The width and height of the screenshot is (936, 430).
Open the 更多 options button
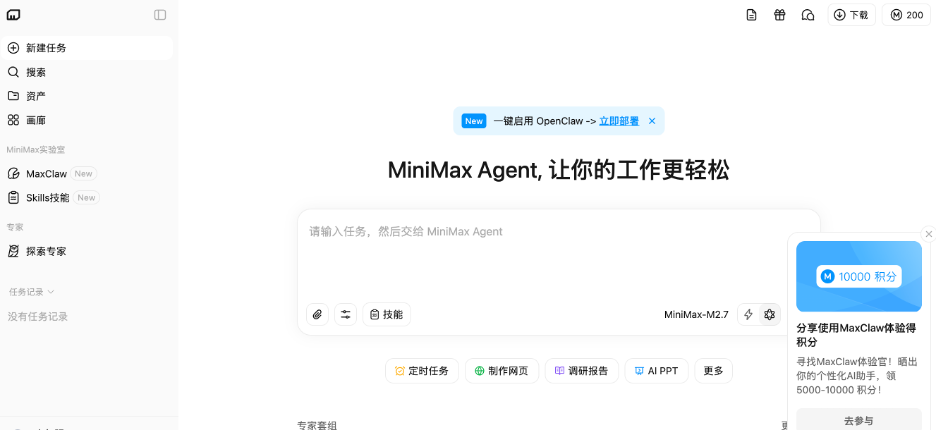pos(713,371)
